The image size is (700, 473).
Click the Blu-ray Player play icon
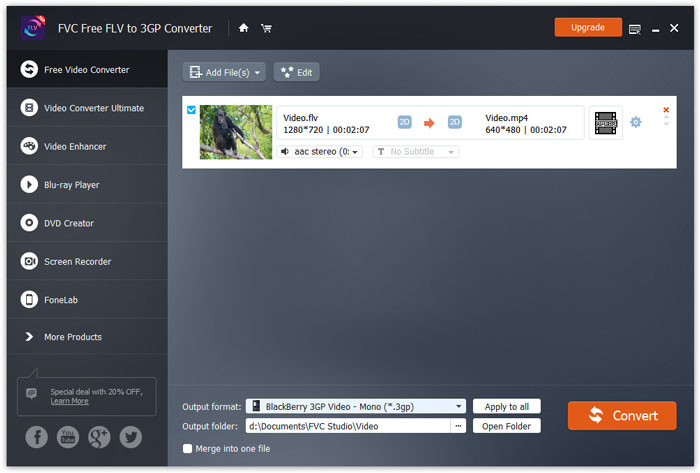[29, 184]
